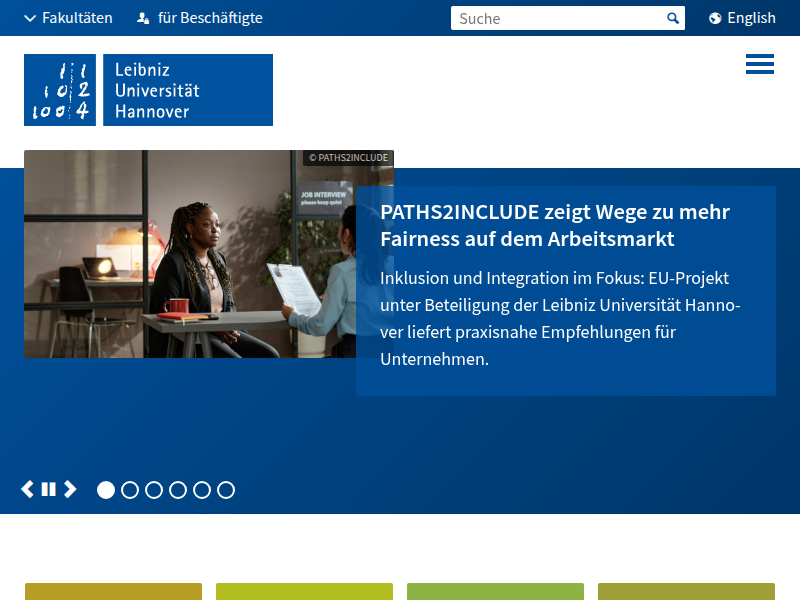Advance to next slide arrow
Viewport: 800px width, 600px height.
pos(70,489)
